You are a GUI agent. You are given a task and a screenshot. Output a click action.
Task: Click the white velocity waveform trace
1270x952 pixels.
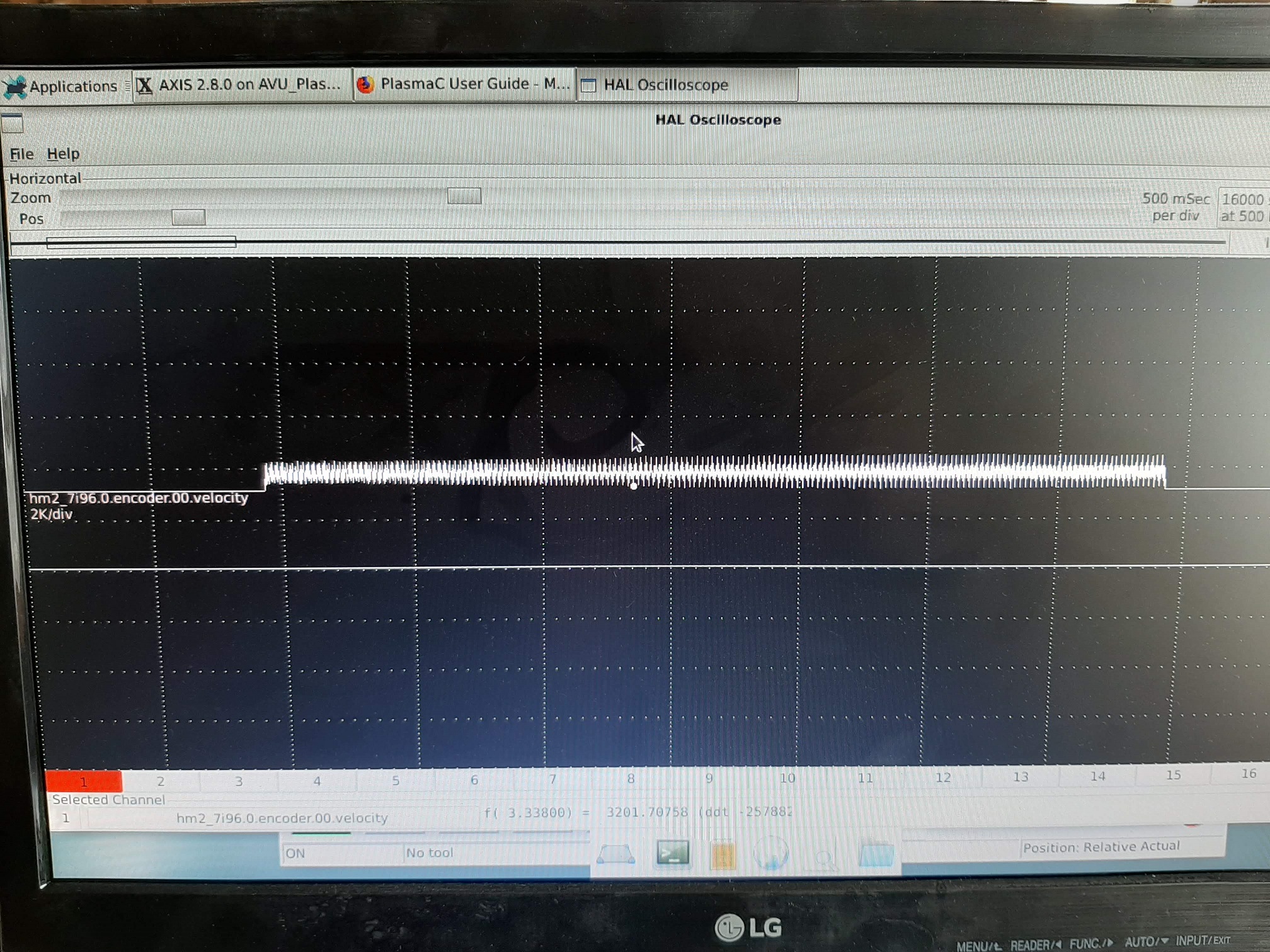[714, 471]
